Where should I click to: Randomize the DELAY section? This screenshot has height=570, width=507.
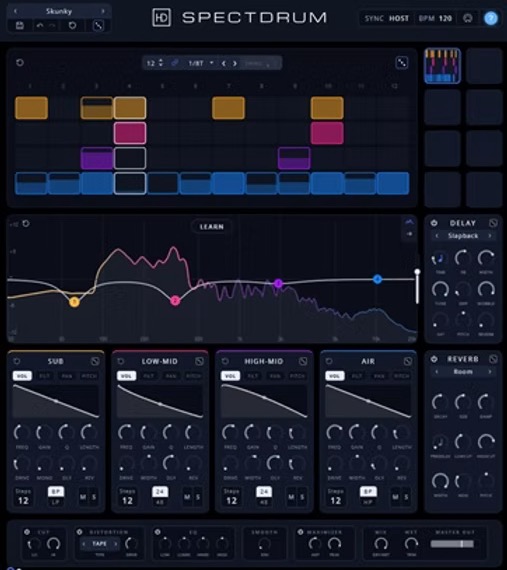[x=493, y=223]
